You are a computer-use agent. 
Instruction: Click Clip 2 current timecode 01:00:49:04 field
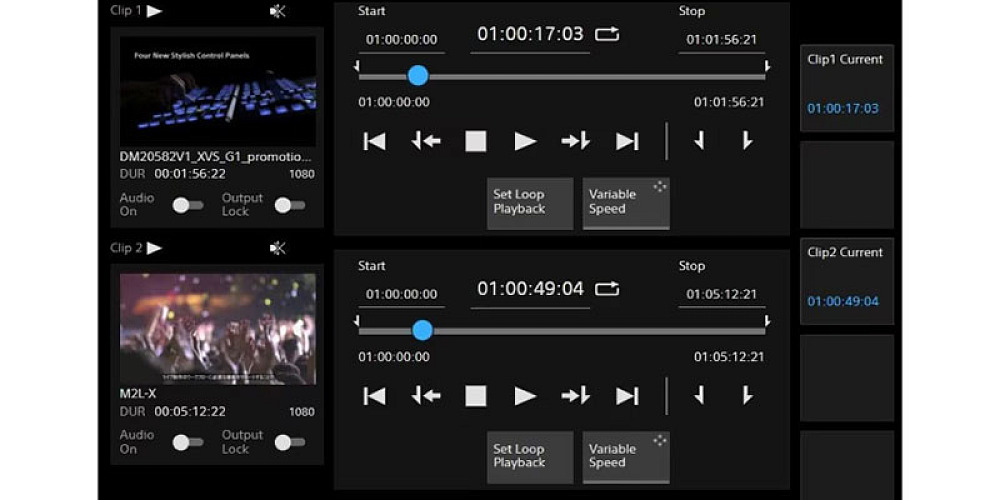point(530,290)
